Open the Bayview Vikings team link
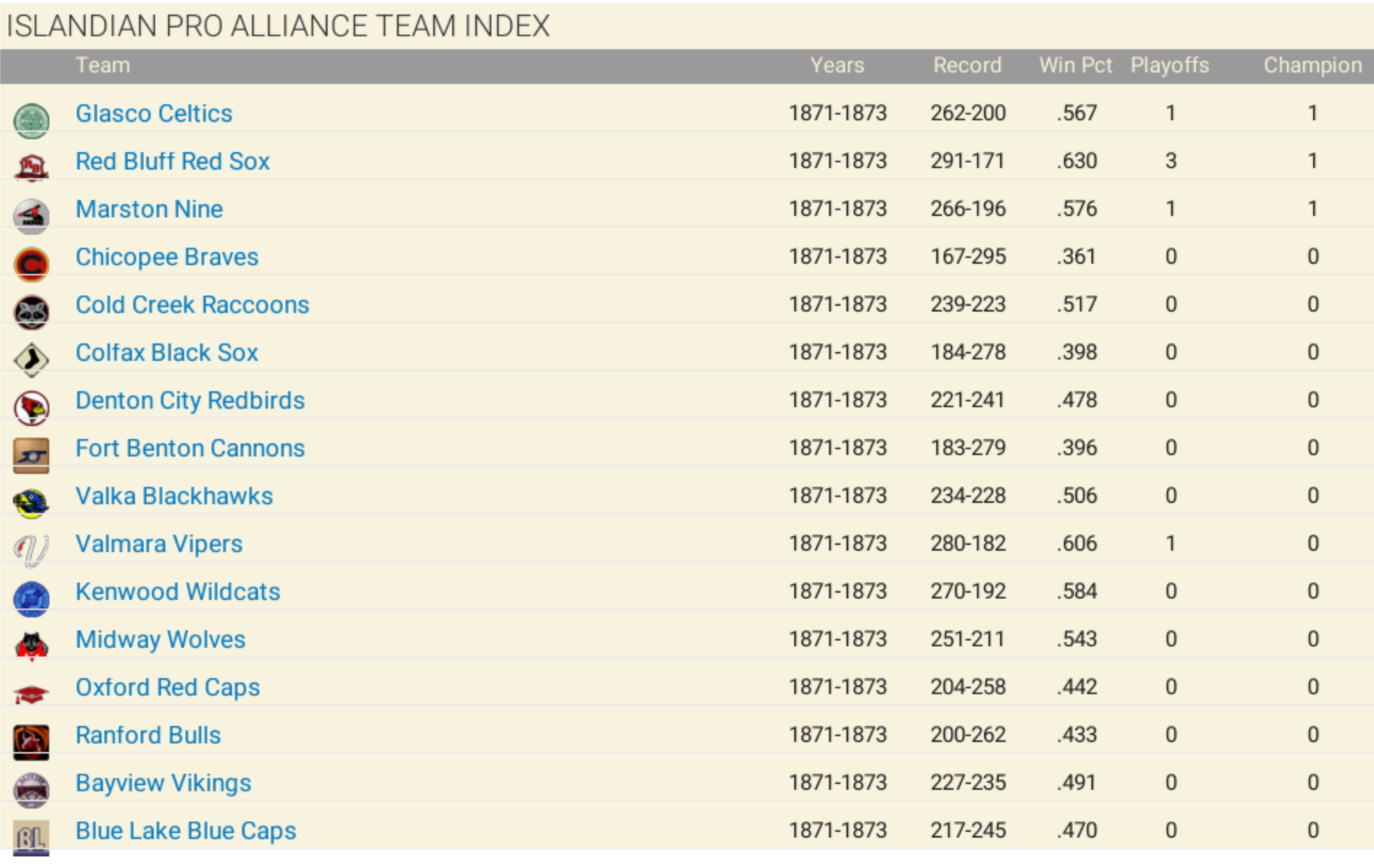Image resolution: width=1374 pixels, height=868 pixels. (x=163, y=783)
